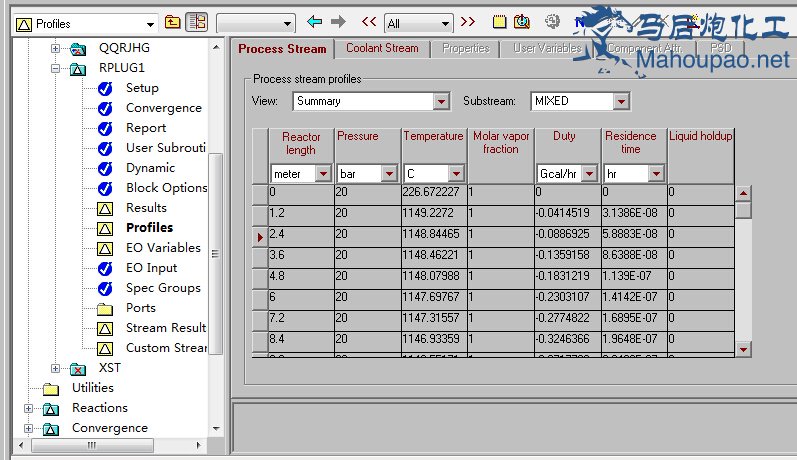Expand the Convergence folder node at the bottom
The image size is (797, 460).
(28, 428)
